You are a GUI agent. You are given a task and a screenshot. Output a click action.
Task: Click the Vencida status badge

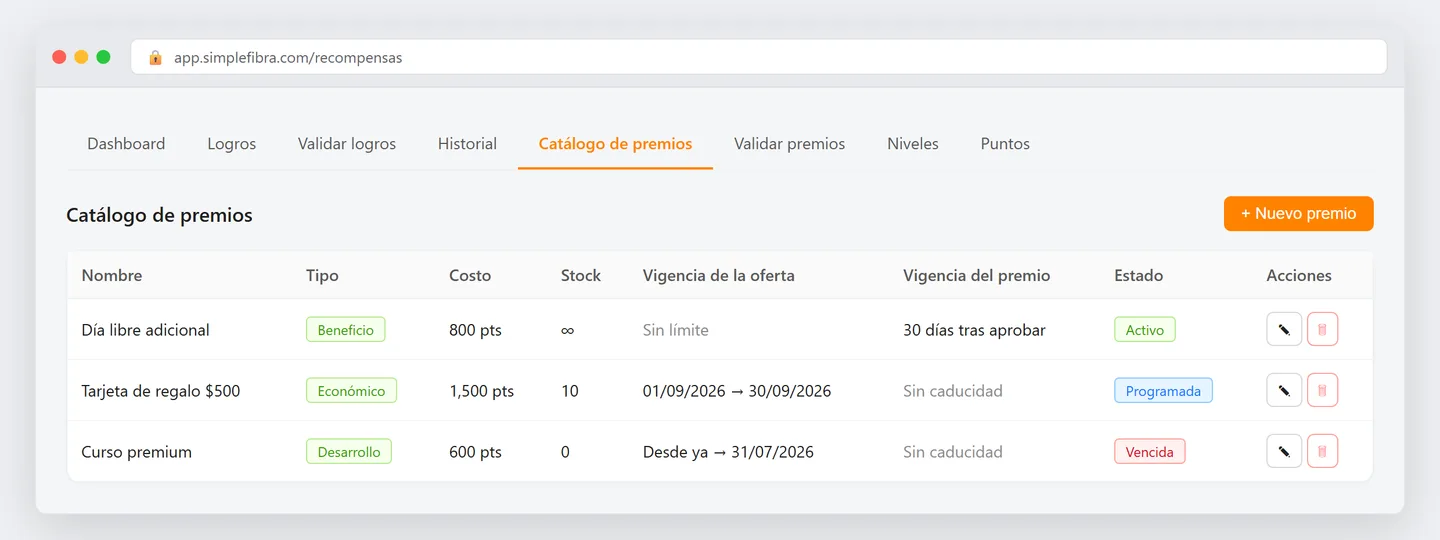[1150, 452]
